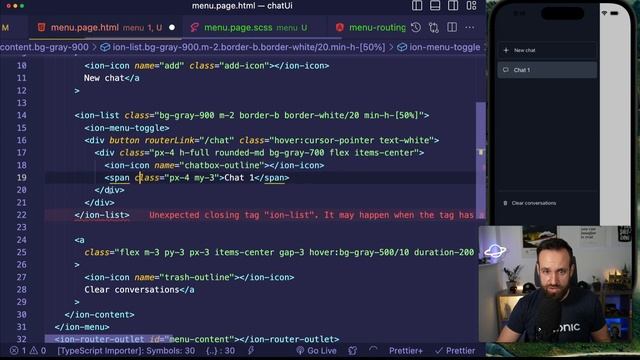640x360 pixels.
Task: Open the errors count in status bar
Action: [x=18, y=351]
